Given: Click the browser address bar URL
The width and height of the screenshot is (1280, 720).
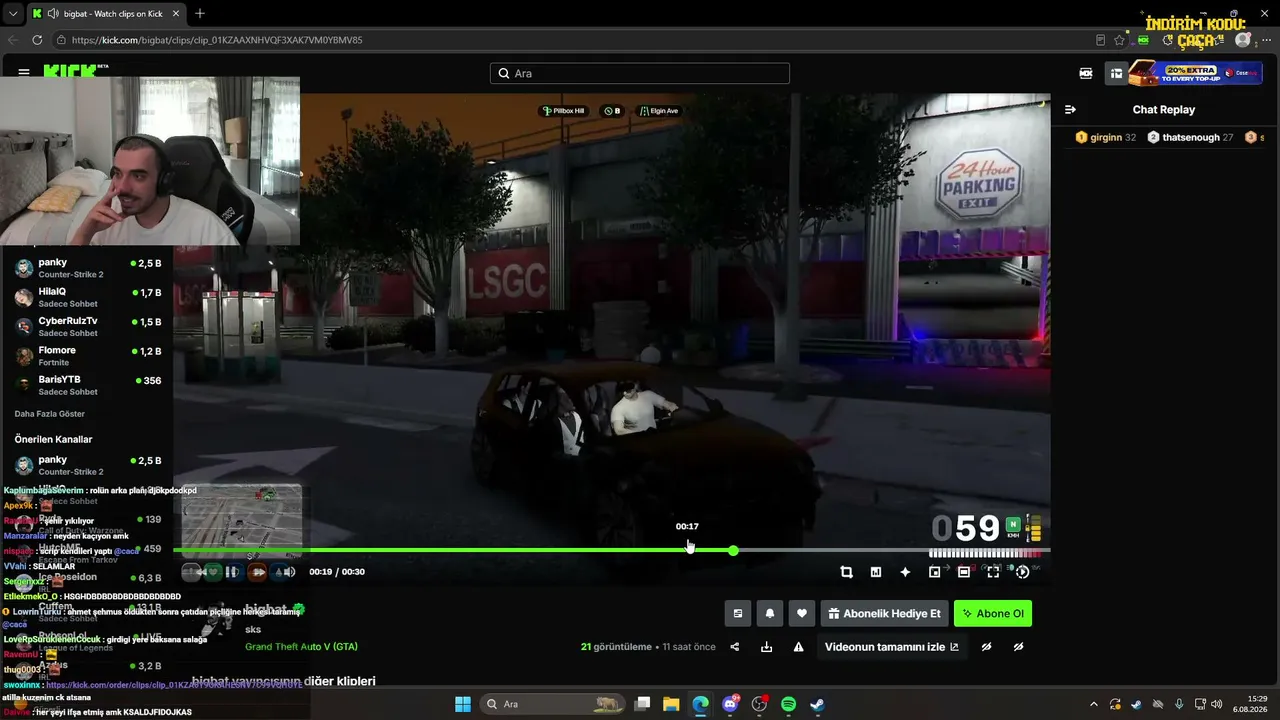Looking at the screenshot, I should tap(217, 40).
